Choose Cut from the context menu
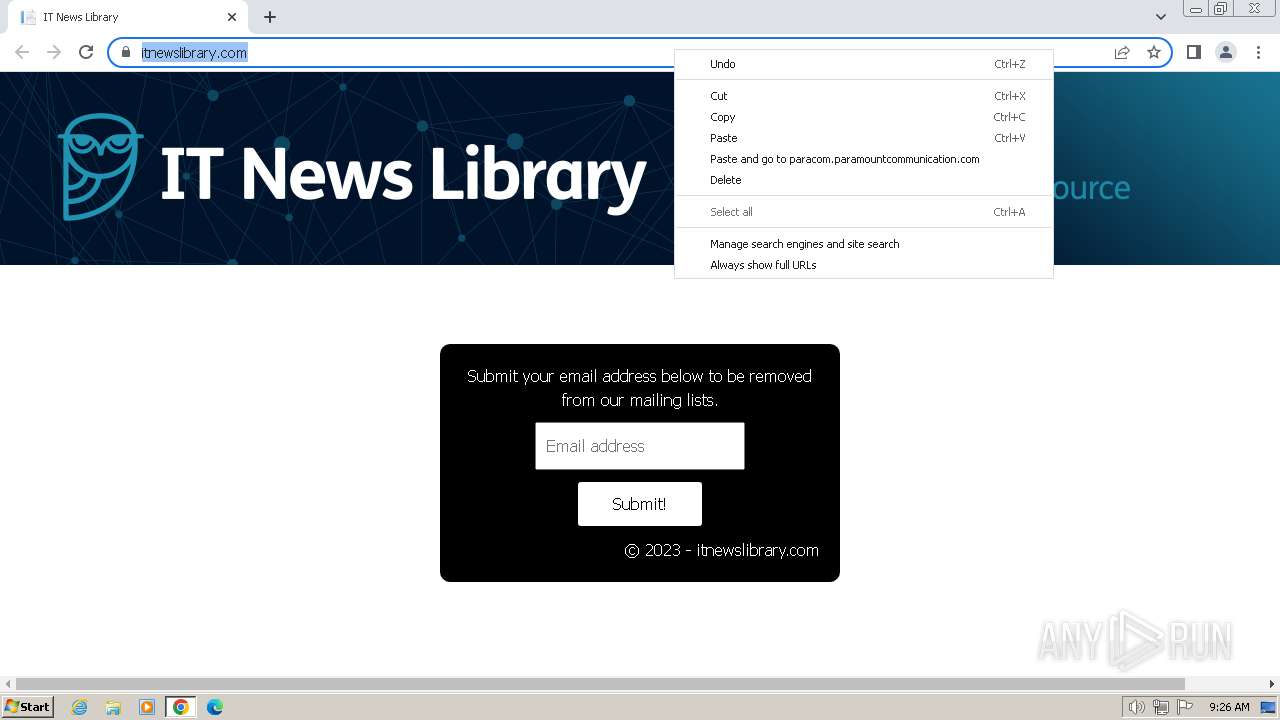1280x720 pixels. (864, 96)
